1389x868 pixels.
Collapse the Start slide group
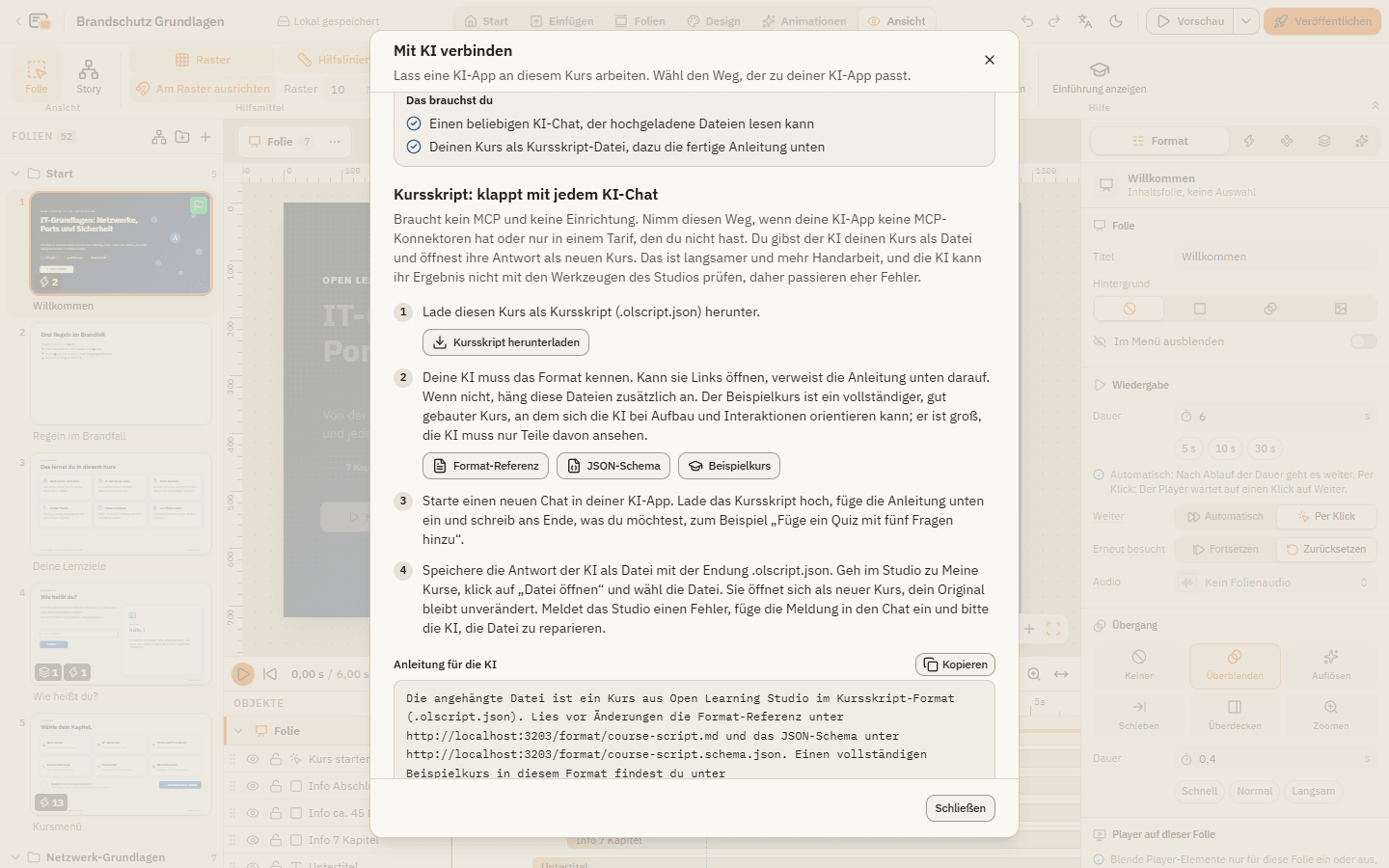pos(15,174)
